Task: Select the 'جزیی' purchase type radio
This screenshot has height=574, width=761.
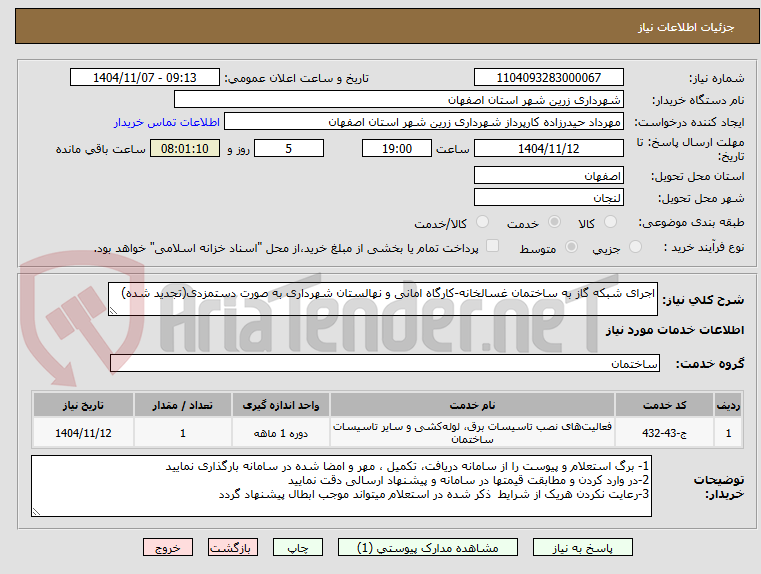Action: tap(635, 246)
